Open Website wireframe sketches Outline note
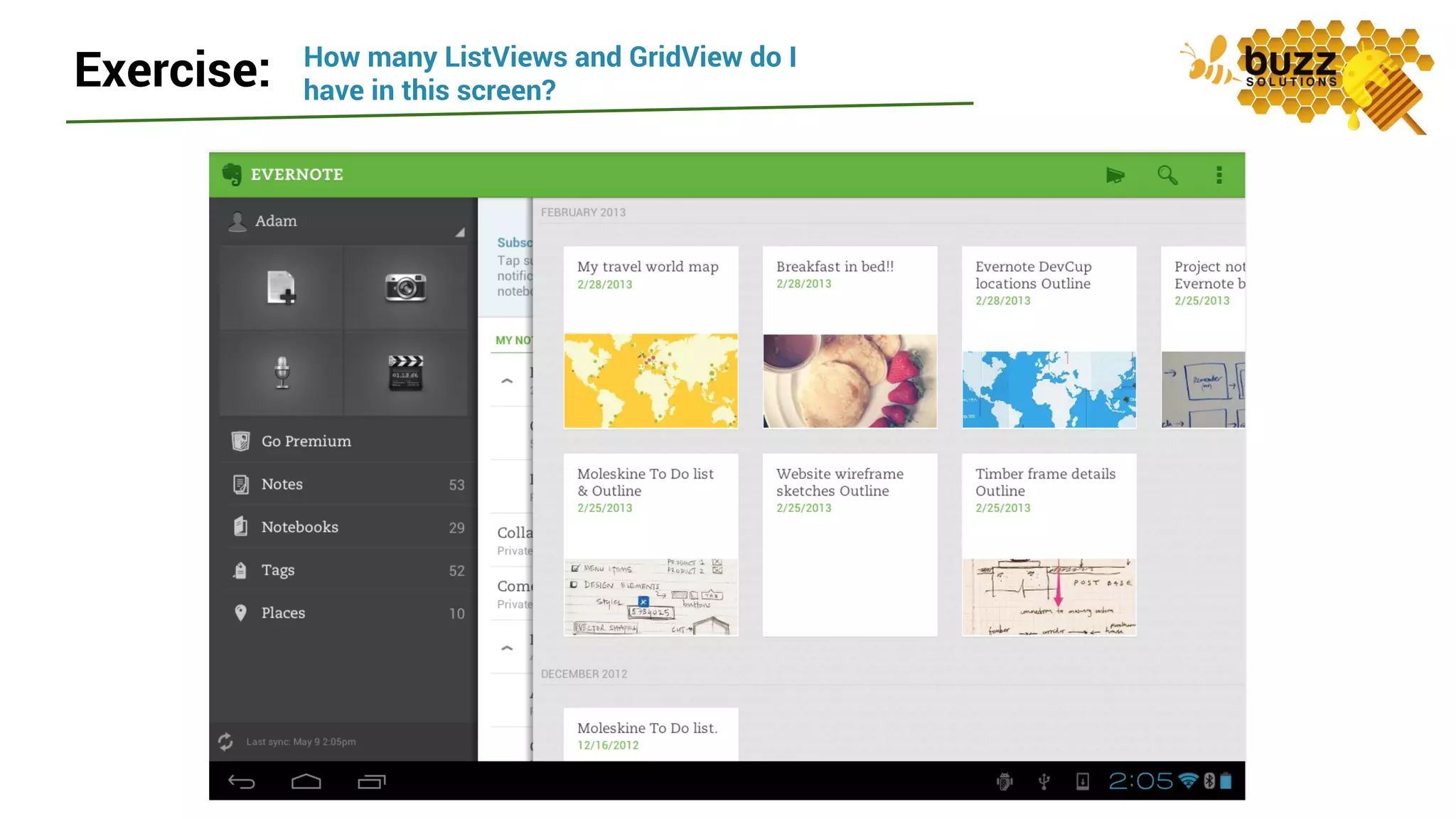 coord(850,545)
